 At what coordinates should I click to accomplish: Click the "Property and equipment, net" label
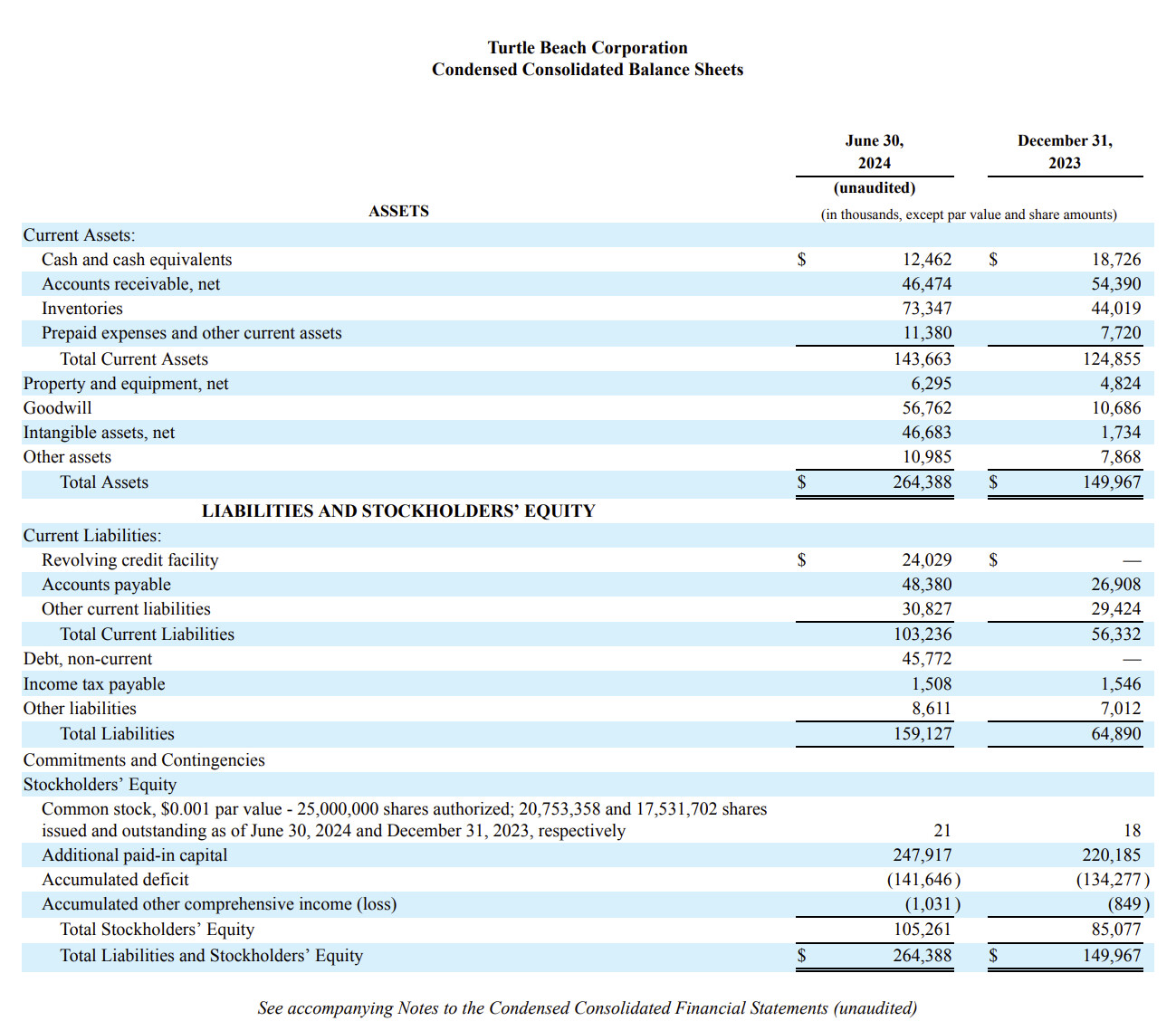click(x=126, y=384)
